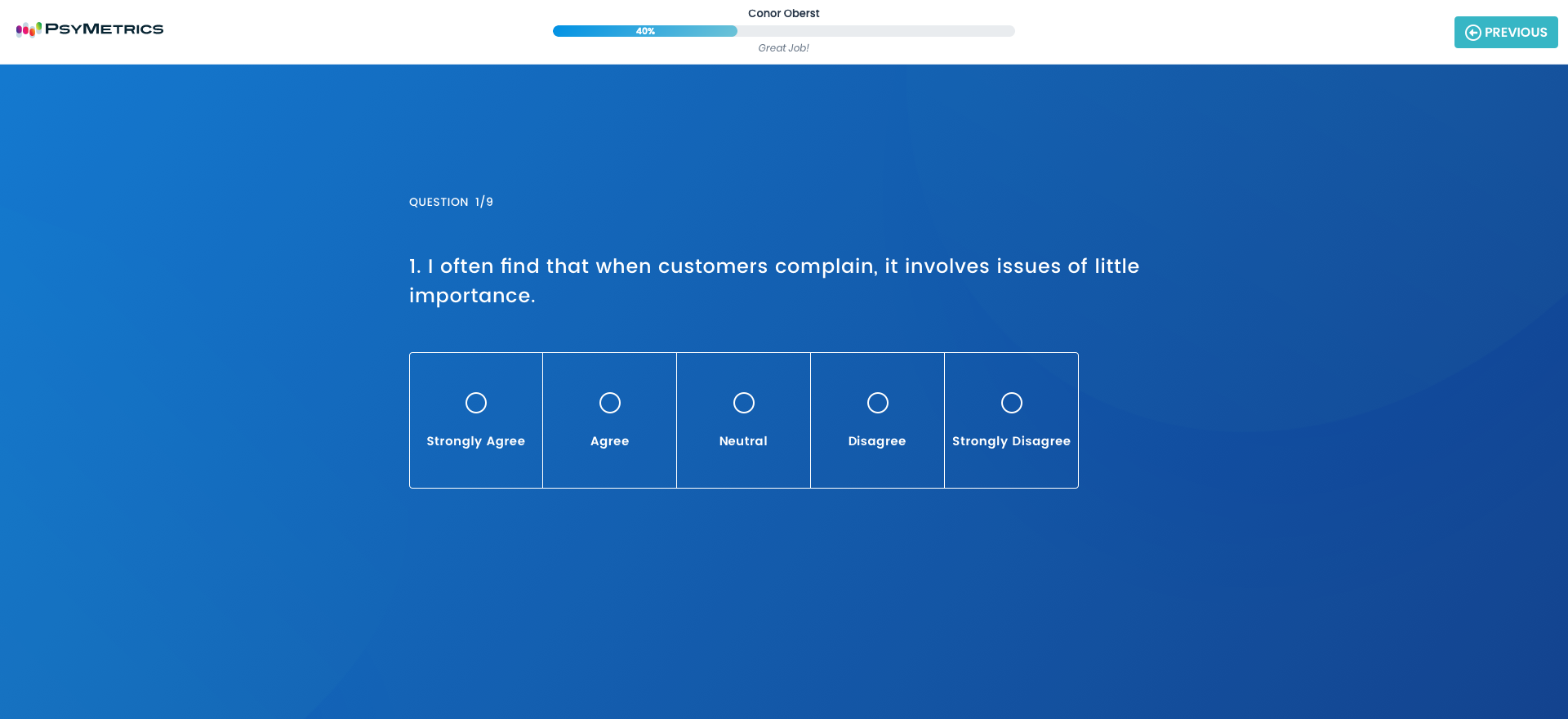Image resolution: width=1568 pixels, height=719 pixels.
Task: Click the unfilled grey part of the progress bar
Action: click(x=874, y=31)
